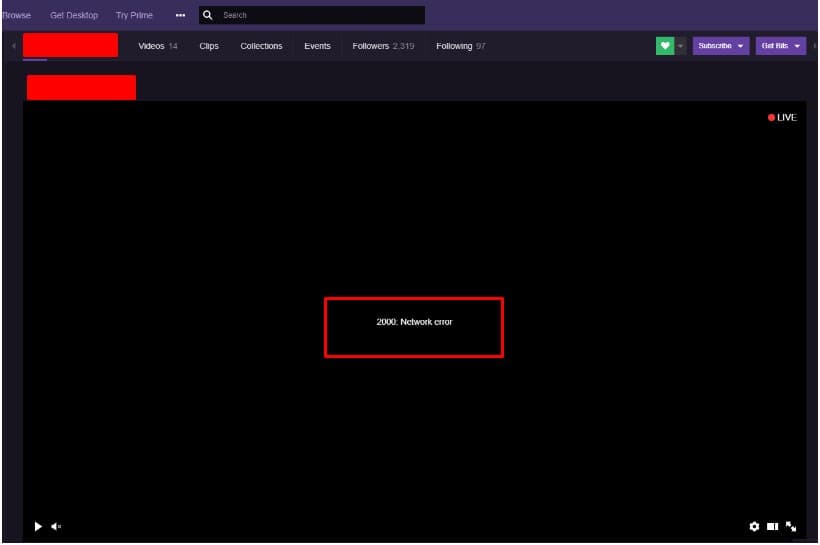The image size is (820, 545).
Task: Open the Get Bits dropdown
Action: pyautogui.click(x=780, y=46)
